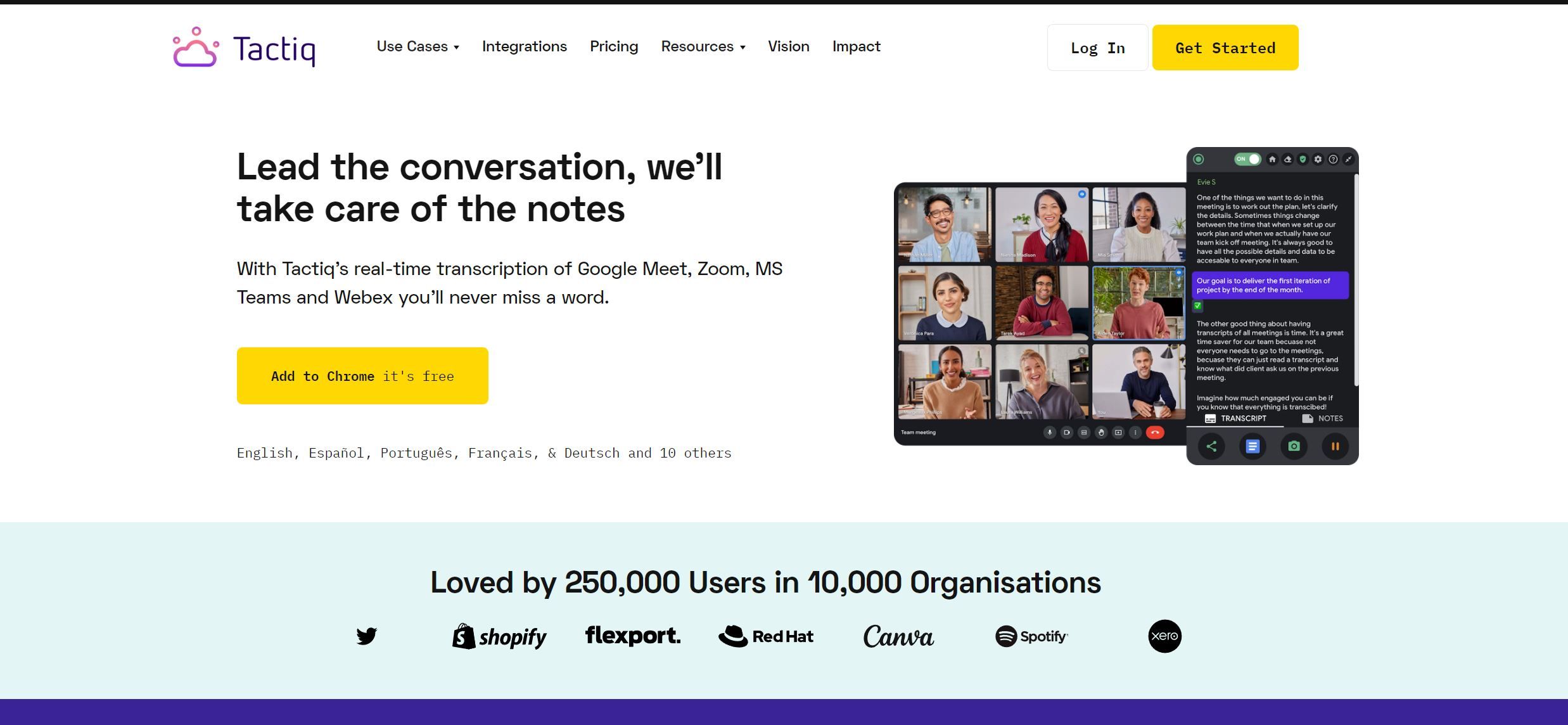
Task: Open the Vision menu item
Action: pyautogui.click(x=788, y=47)
